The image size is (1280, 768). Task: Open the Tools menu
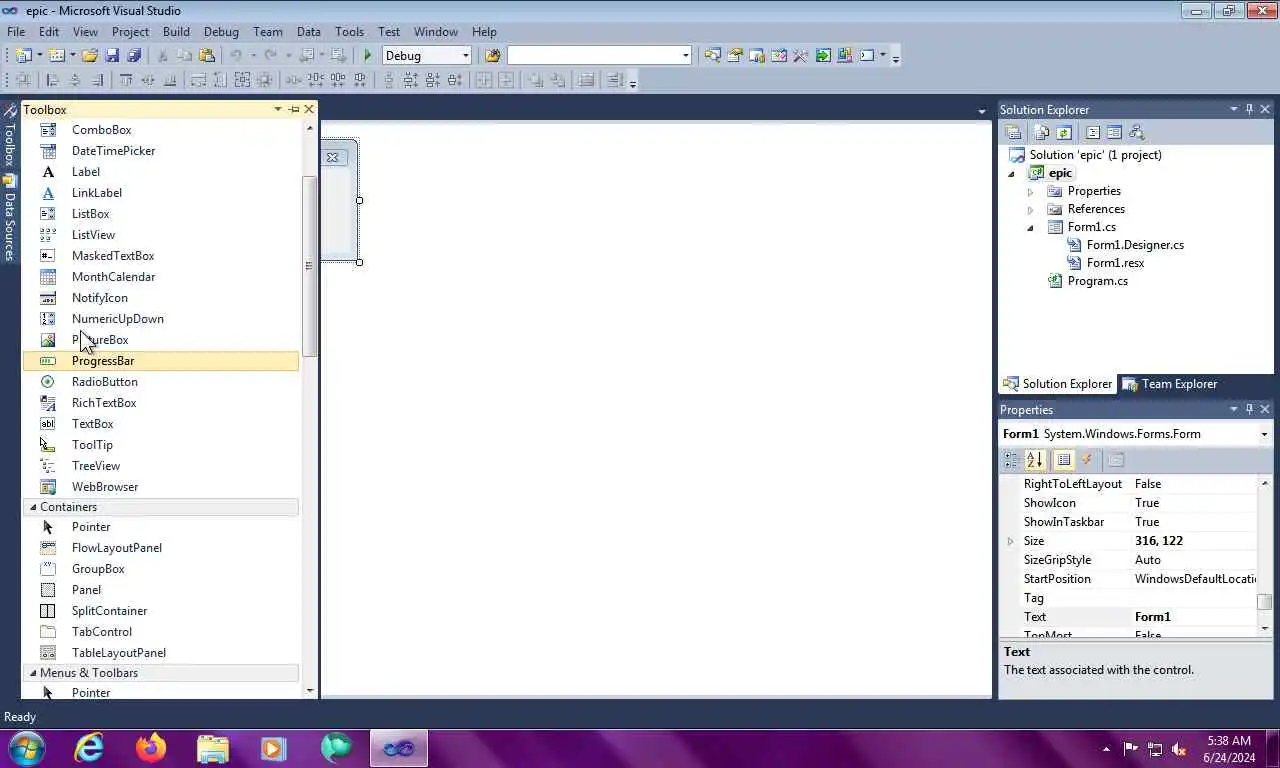[349, 31]
